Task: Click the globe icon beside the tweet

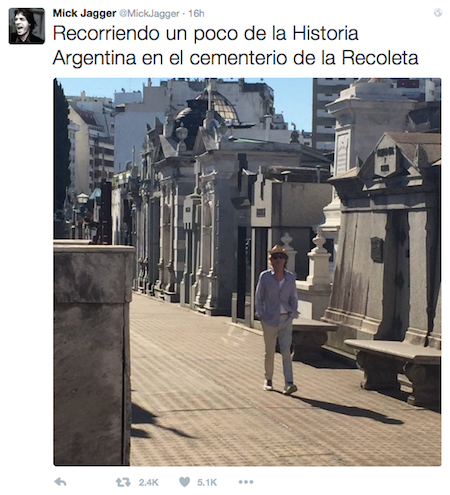Action: (x=438, y=13)
